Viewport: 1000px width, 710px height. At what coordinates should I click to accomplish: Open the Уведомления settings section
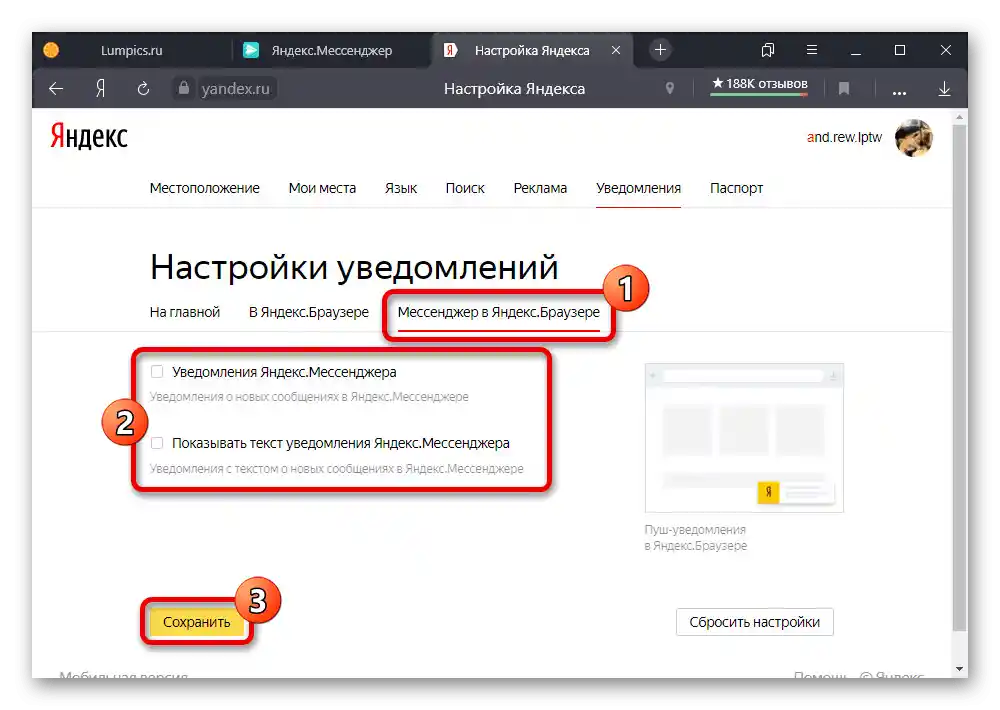click(x=638, y=188)
